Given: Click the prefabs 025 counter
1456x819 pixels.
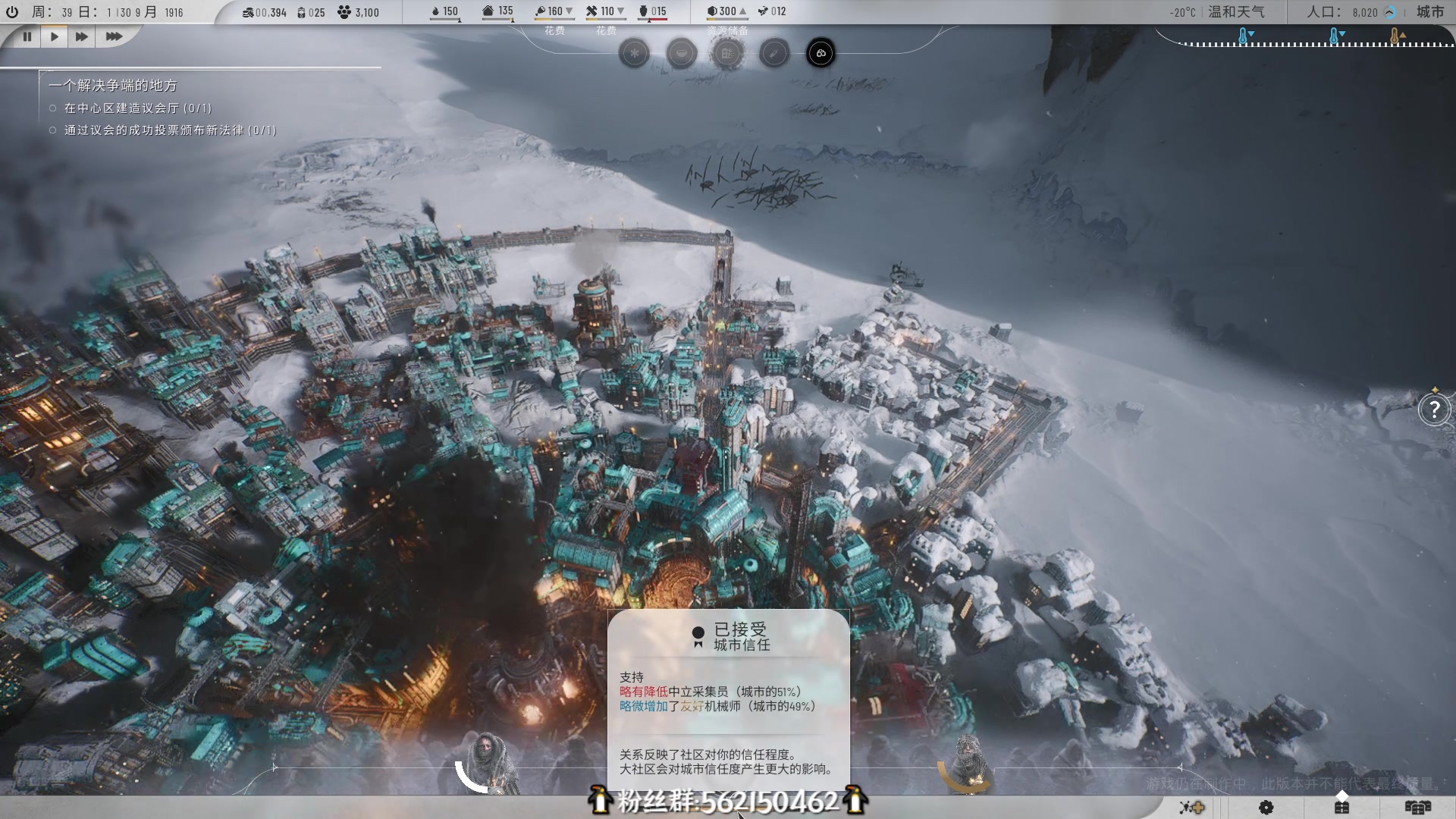Looking at the screenshot, I should pyautogui.click(x=311, y=12).
